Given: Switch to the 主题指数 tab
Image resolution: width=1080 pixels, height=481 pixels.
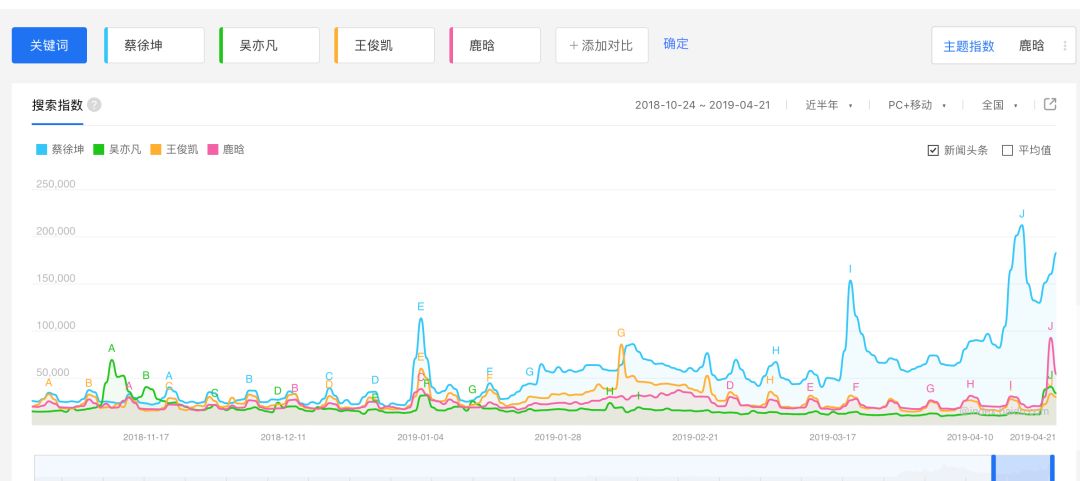Looking at the screenshot, I should pos(969,46).
